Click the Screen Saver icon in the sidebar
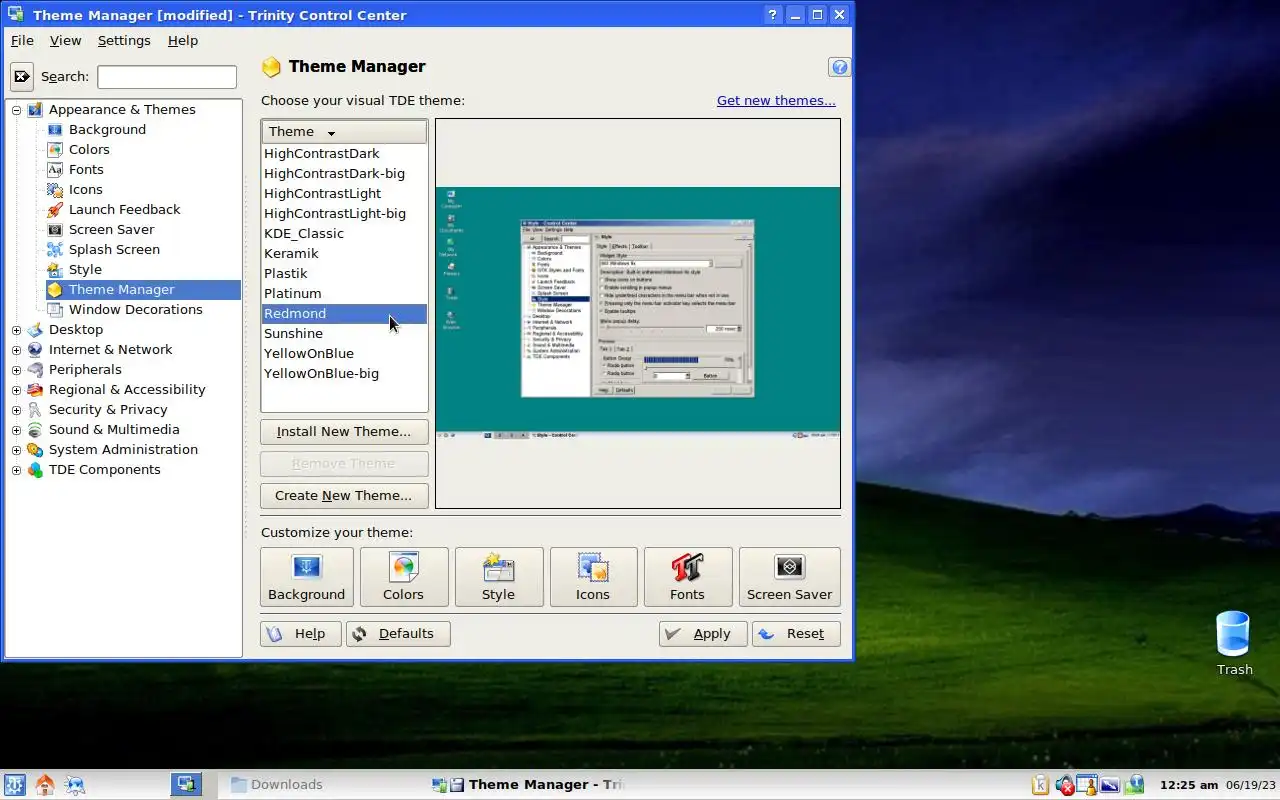 pos(55,229)
